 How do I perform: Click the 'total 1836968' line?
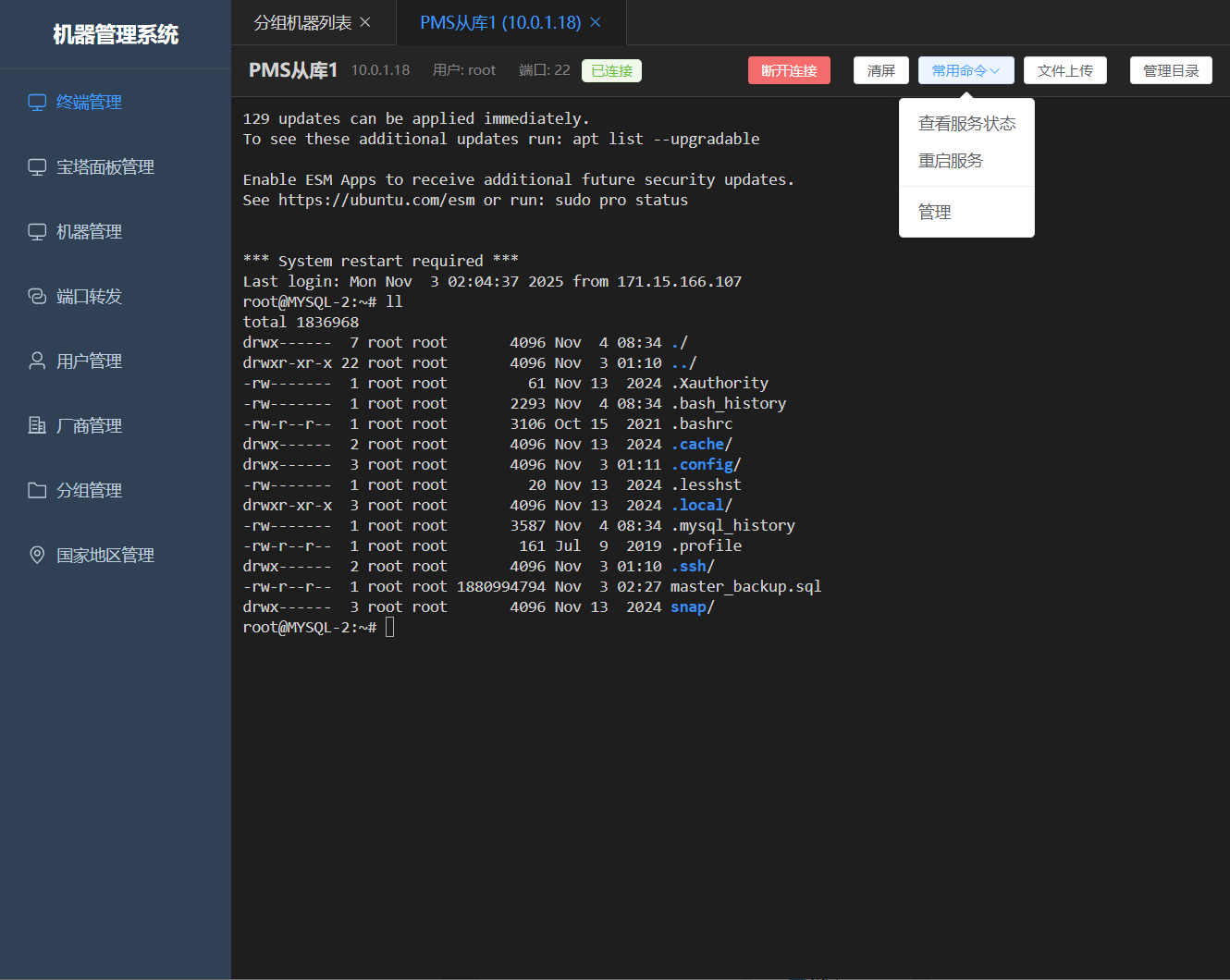tap(301, 323)
